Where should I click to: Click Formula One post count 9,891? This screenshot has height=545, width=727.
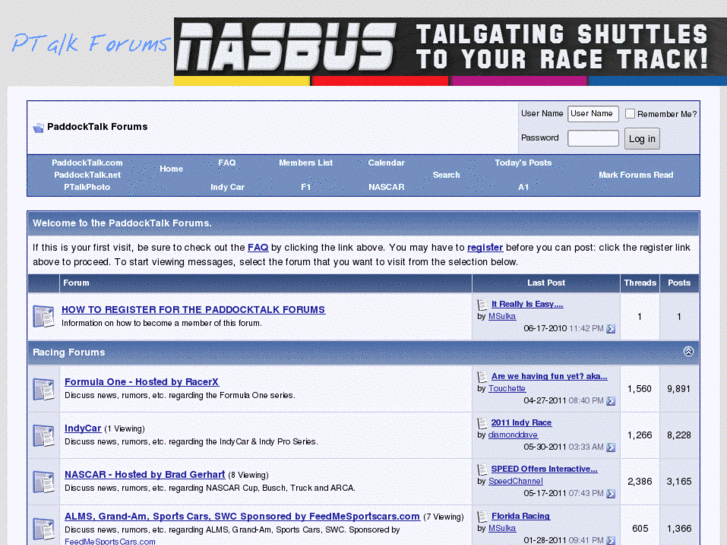pyautogui.click(x=679, y=389)
